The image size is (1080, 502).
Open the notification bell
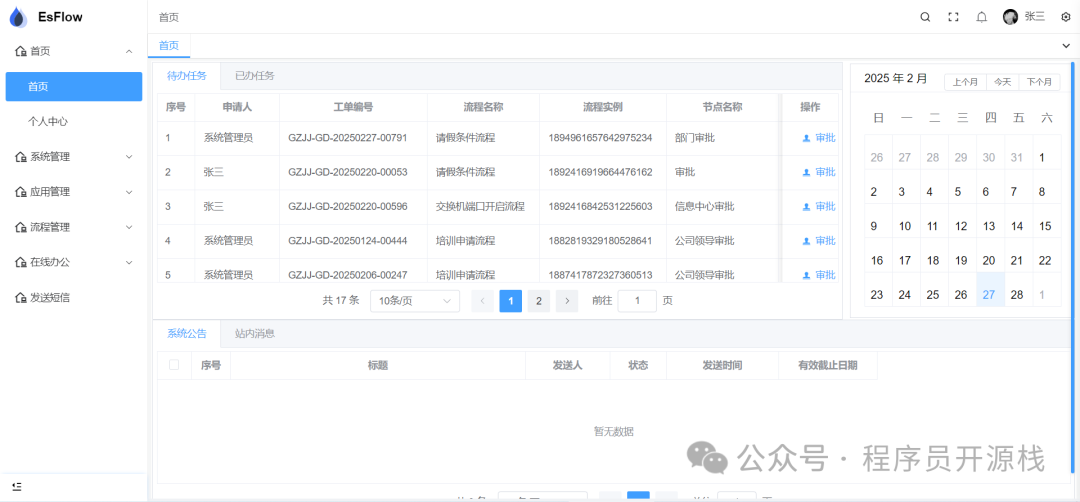tap(982, 17)
